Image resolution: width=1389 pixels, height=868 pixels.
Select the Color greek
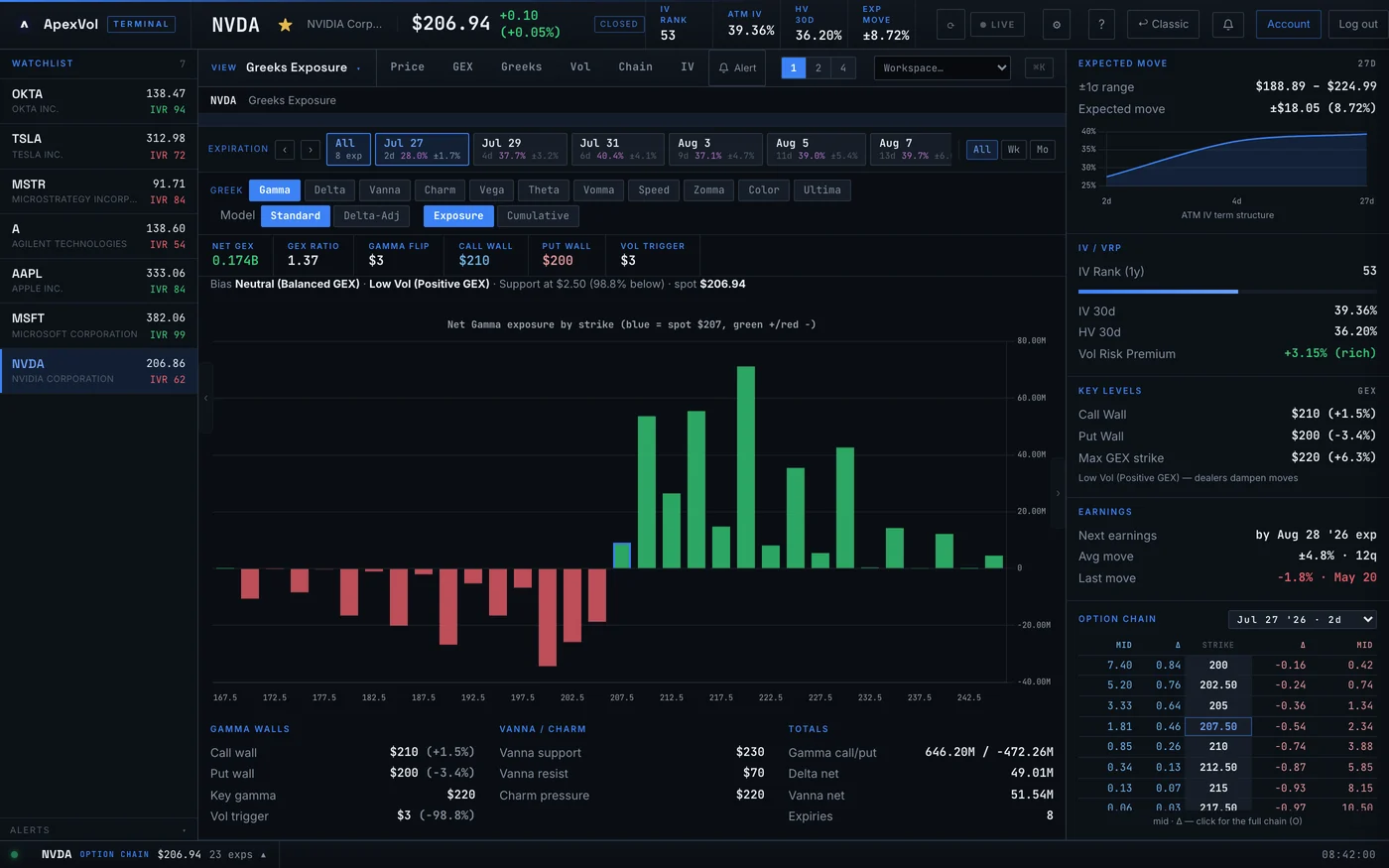tap(764, 190)
